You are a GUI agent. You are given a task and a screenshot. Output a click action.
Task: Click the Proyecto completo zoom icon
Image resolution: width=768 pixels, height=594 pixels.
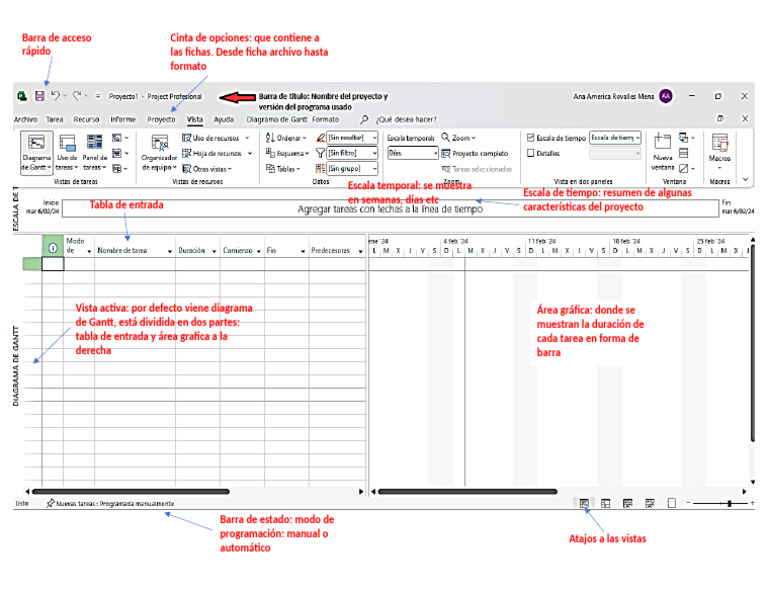(446, 154)
